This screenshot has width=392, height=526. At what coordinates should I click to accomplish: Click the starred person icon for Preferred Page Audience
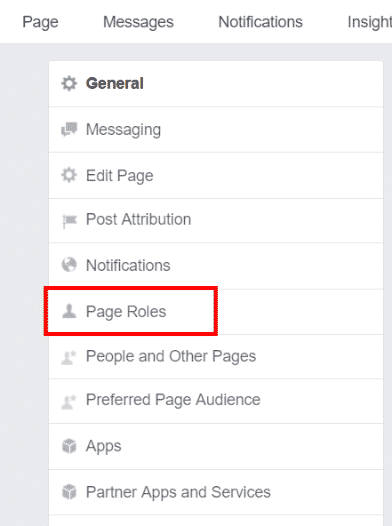[69, 402]
